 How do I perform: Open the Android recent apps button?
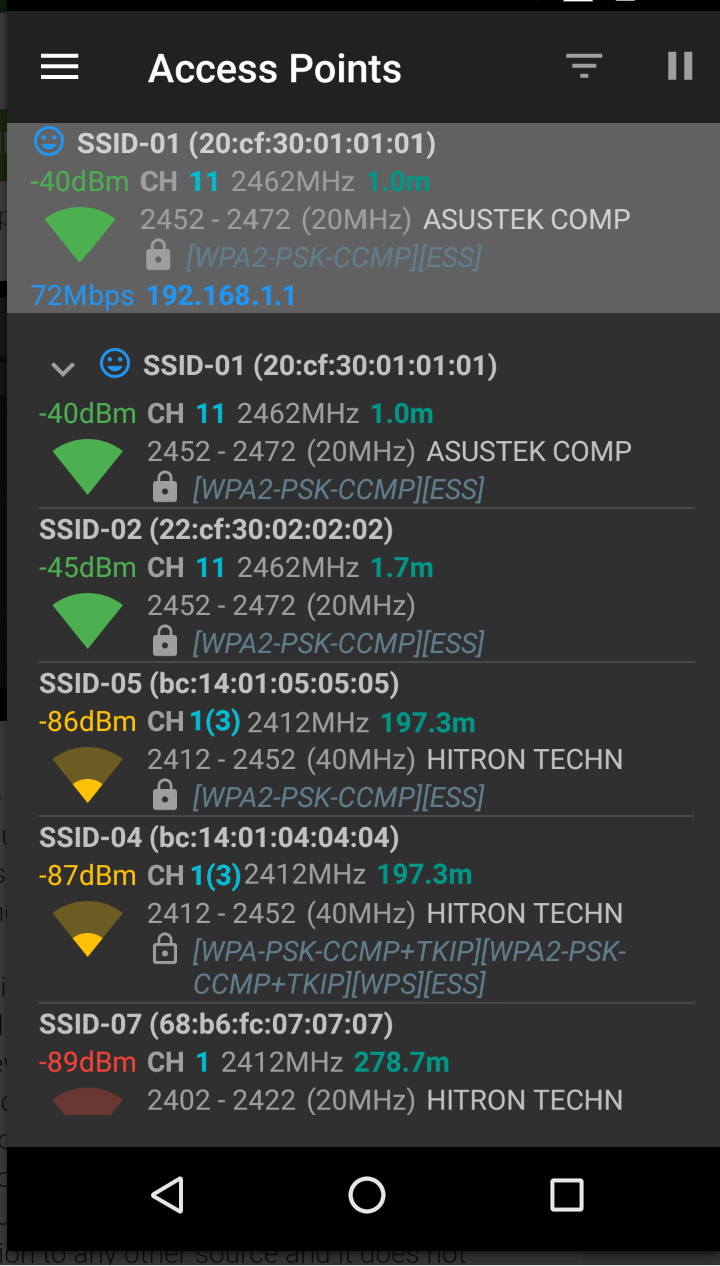click(566, 1195)
